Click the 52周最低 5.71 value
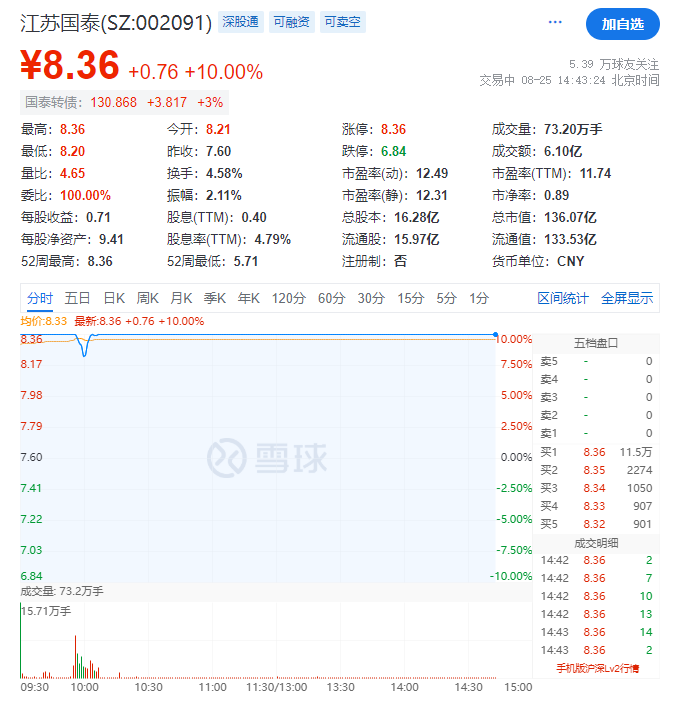Image resolution: width=673 pixels, height=702 pixels. (246, 261)
